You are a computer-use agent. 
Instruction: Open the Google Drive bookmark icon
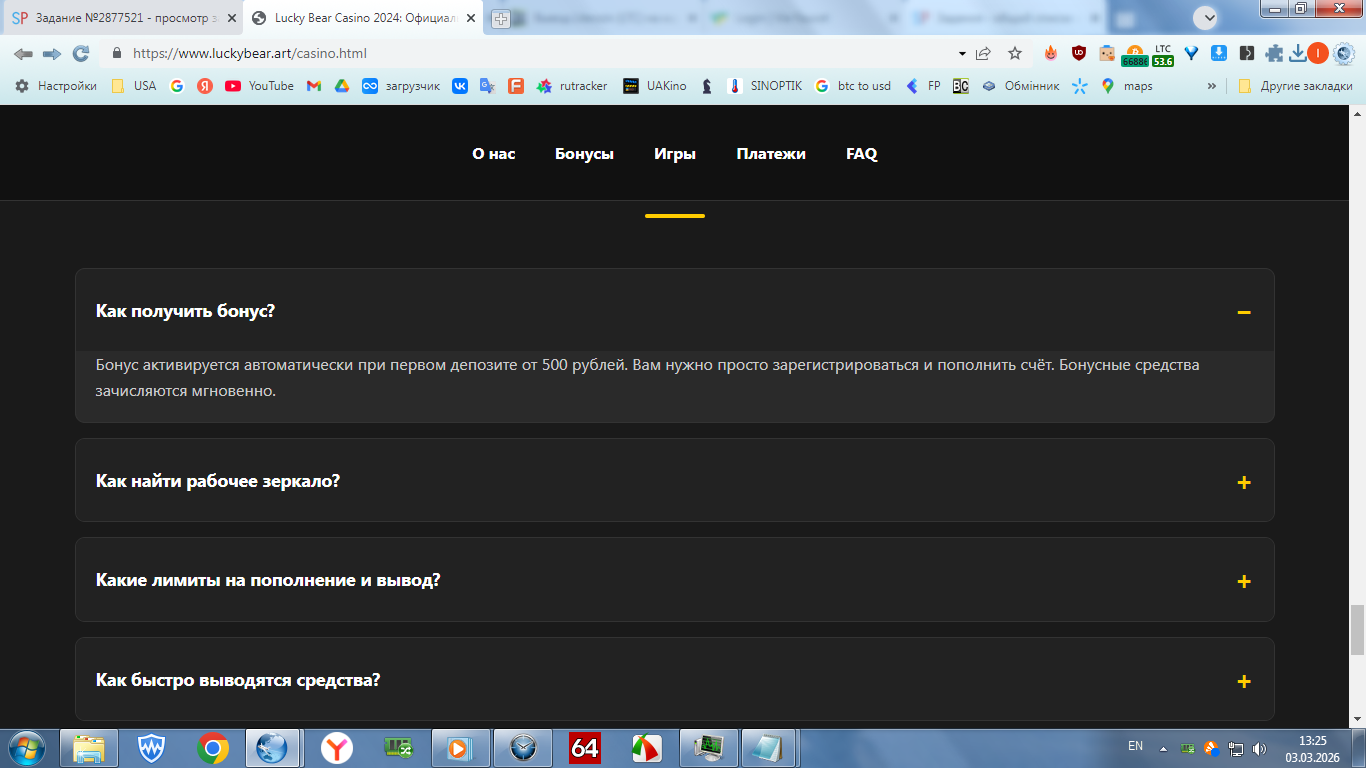[x=342, y=86]
